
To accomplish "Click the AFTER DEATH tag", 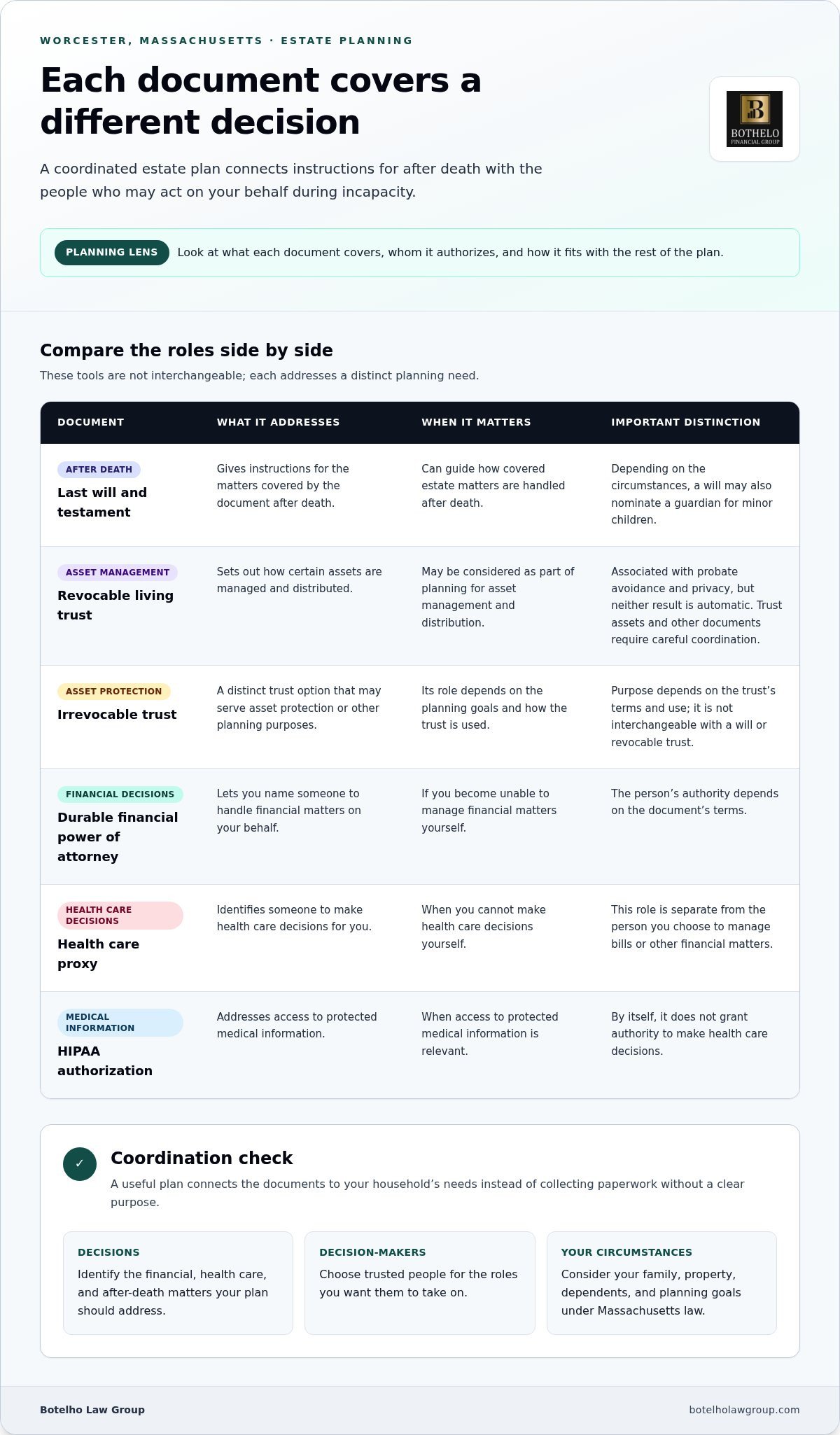I will (x=99, y=470).
